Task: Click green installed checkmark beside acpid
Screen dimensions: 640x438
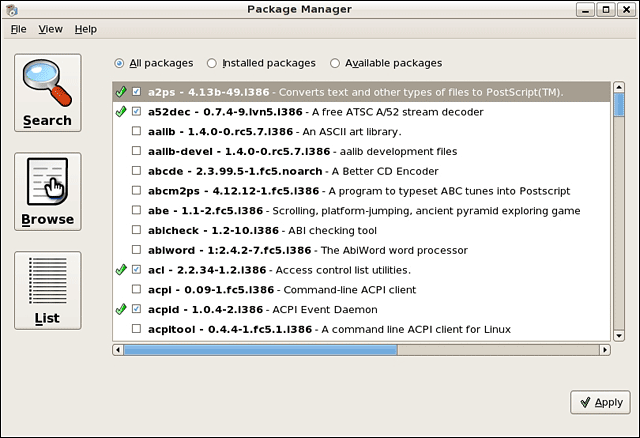Action: point(121,309)
